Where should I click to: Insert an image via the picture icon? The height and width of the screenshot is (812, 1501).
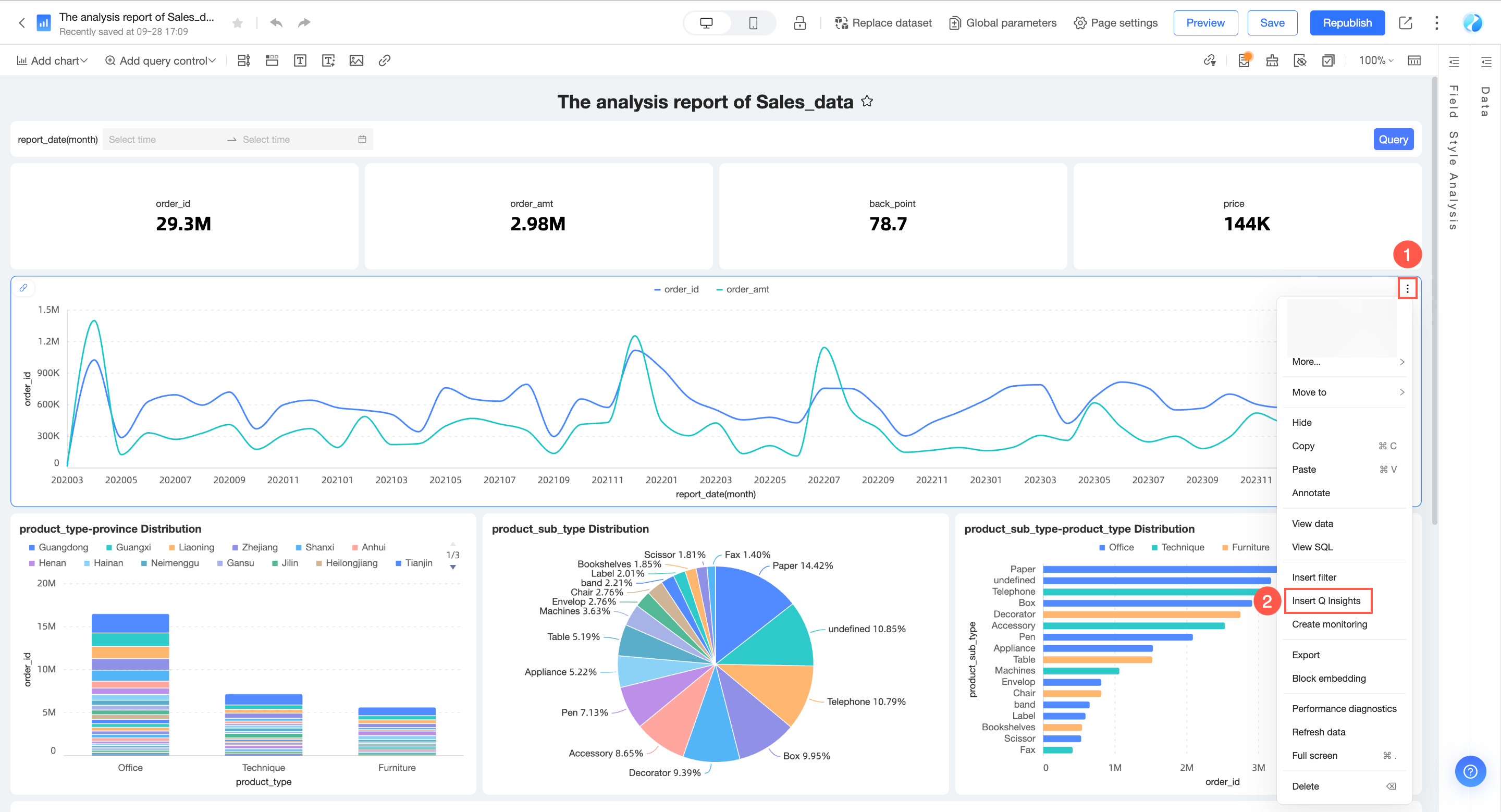[x=356, y=60]
